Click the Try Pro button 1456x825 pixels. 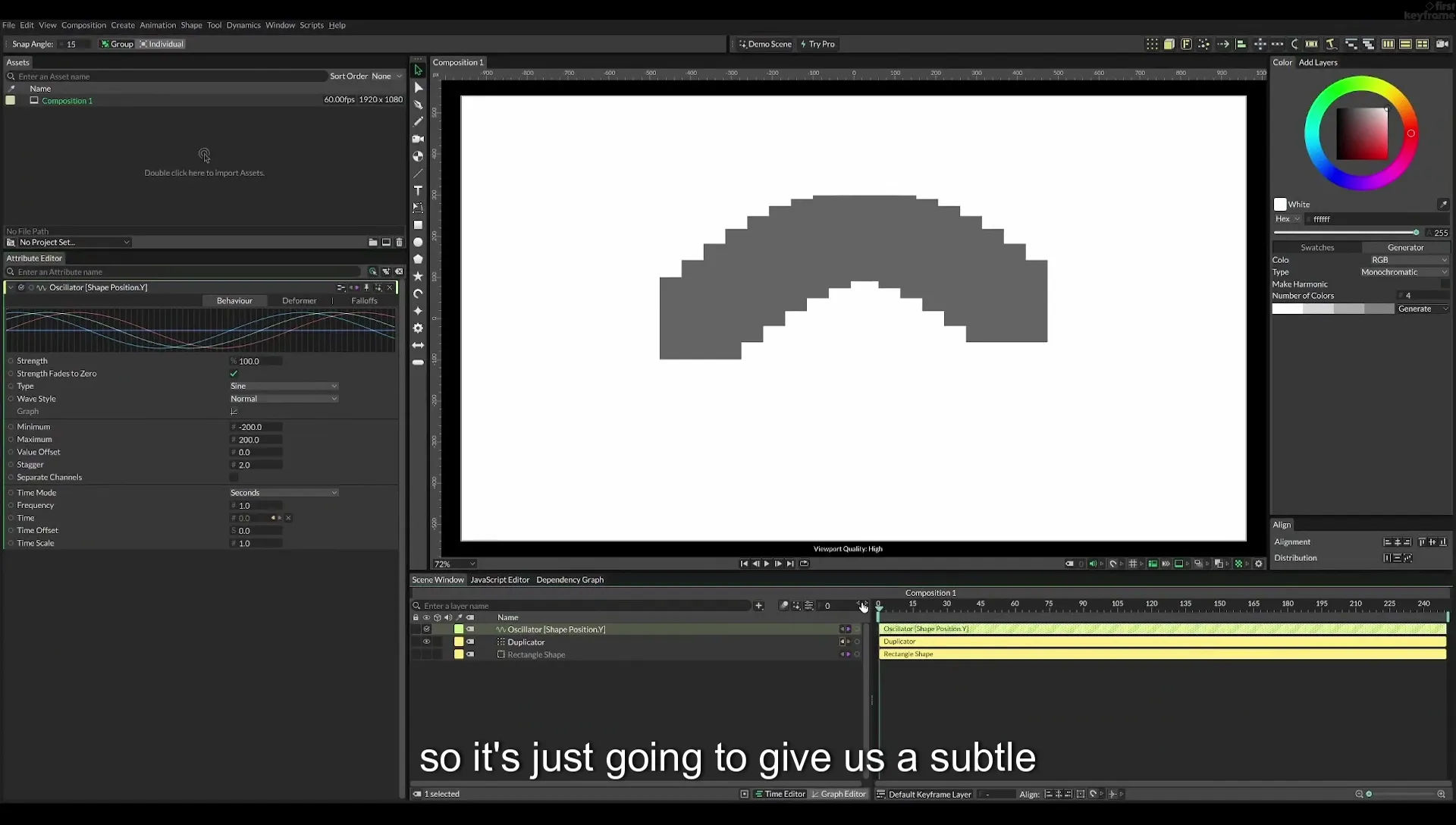(x=817, y=44)
